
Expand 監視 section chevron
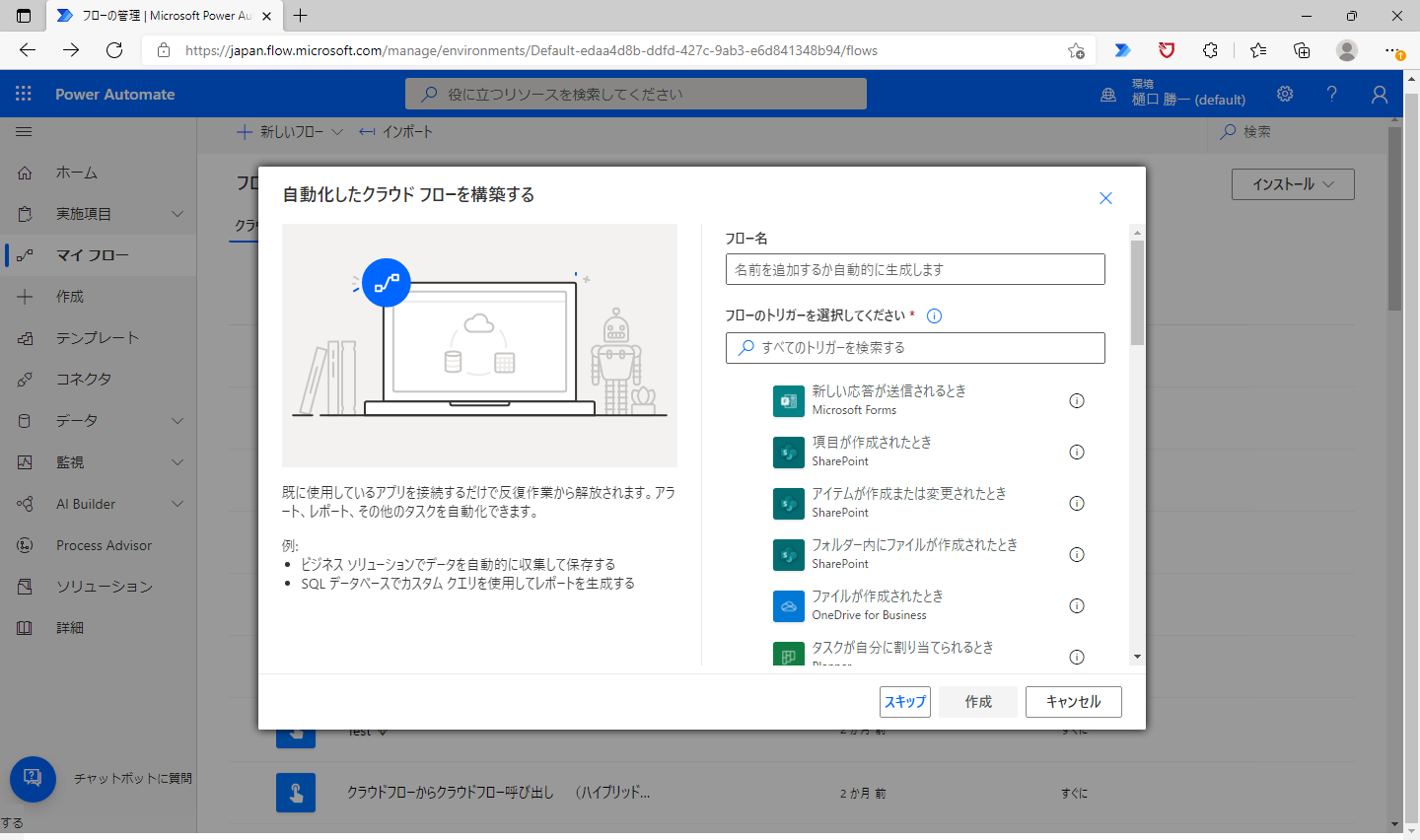(x=177, y=462)
